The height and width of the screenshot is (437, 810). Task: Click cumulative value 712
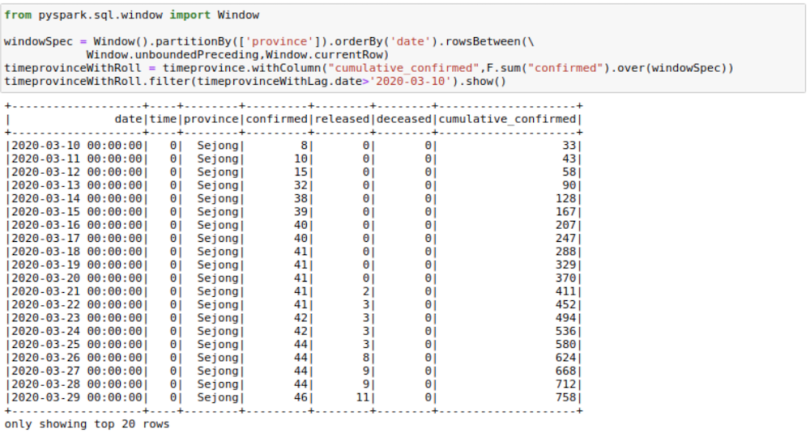(x=566, y=384)
